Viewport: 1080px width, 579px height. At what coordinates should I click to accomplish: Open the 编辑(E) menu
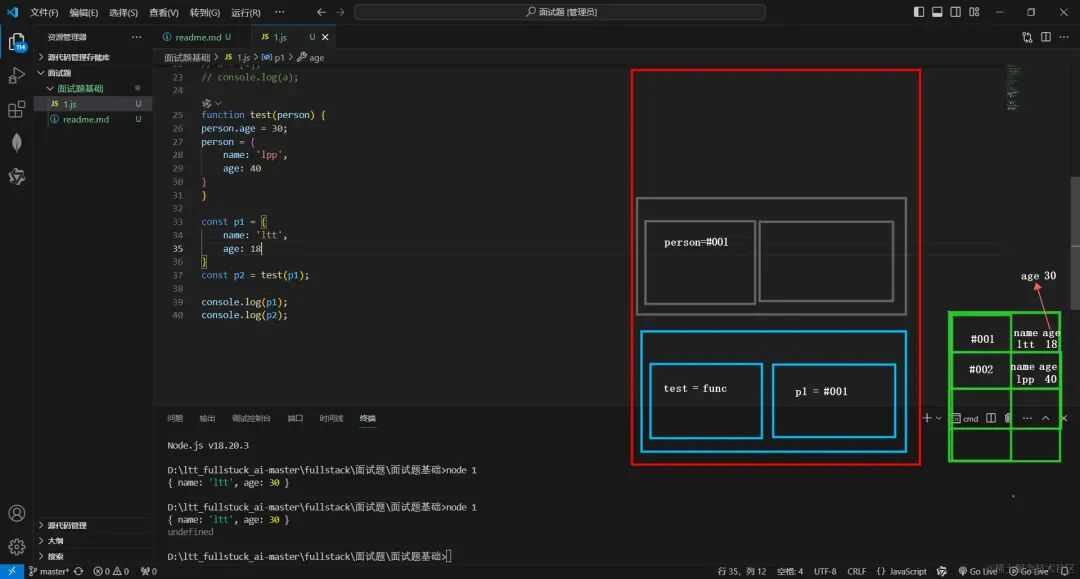pyautogui.click(x=83, y=12)
